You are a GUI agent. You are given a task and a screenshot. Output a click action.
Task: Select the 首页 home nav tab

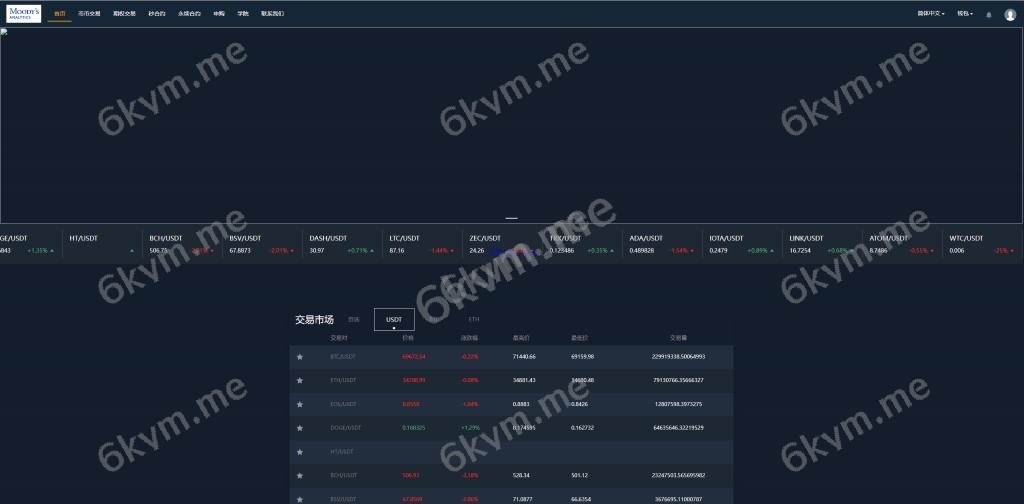point(59,14)
